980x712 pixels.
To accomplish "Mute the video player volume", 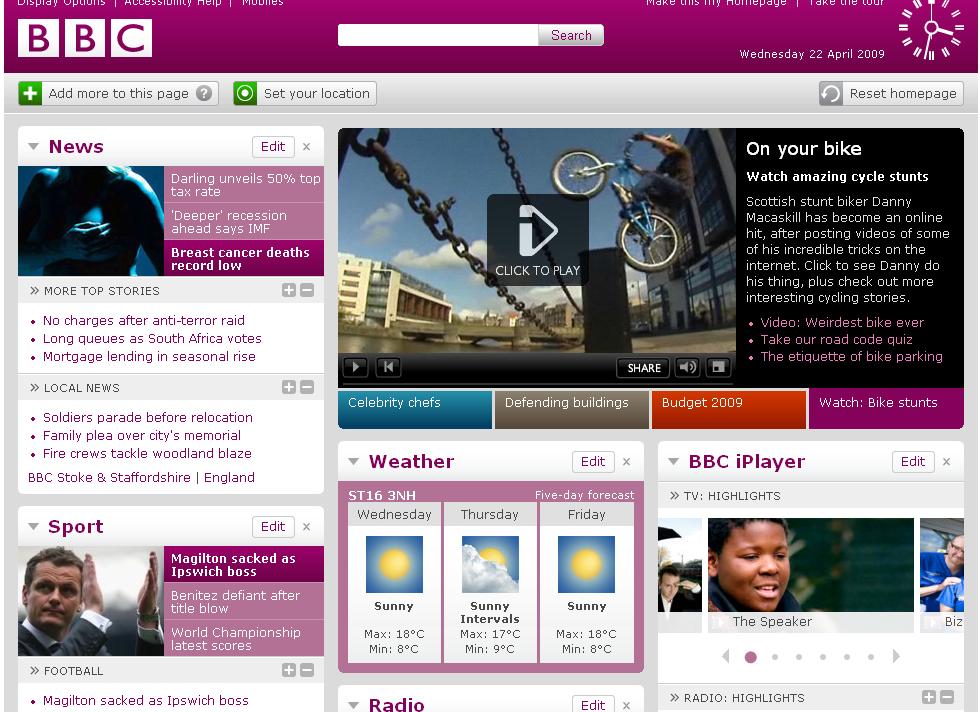I will pos(688,367).
